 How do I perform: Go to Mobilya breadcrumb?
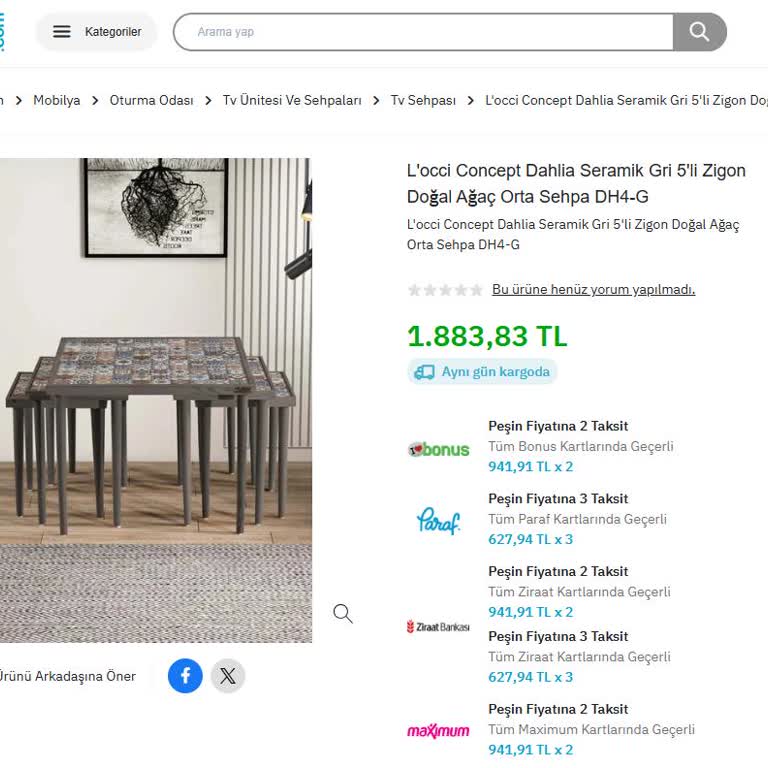pos(56,100)
